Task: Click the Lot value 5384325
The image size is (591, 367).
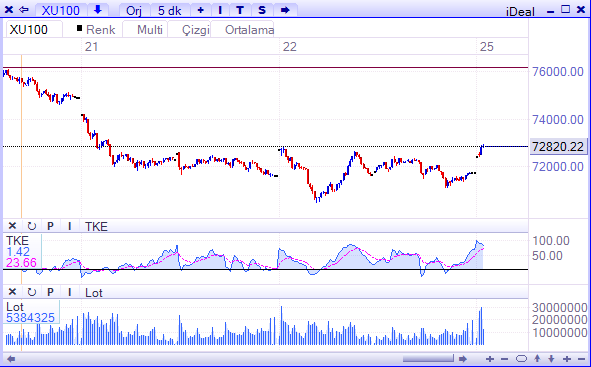Action: 30,318
